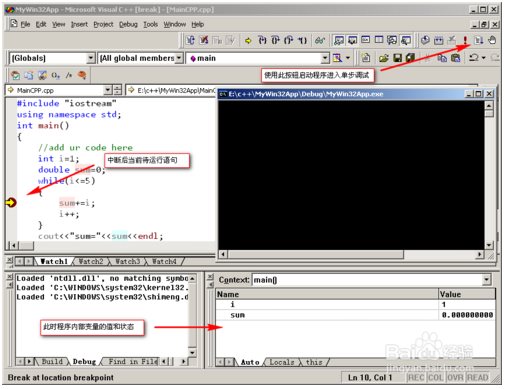Open the 'main' function dropdown list

tap(325, 58)
